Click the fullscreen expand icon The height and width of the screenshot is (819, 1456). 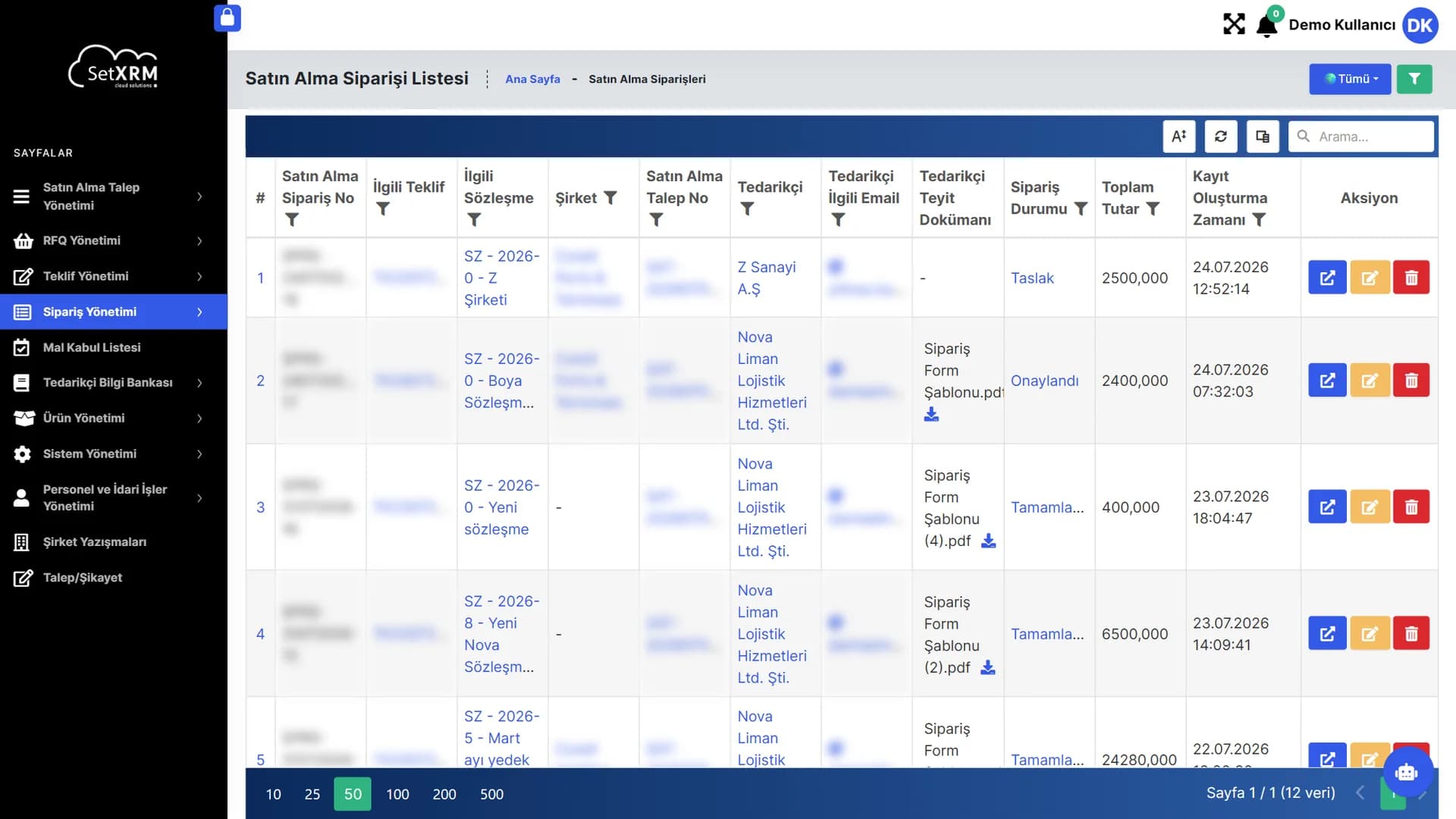(1234, 24)
